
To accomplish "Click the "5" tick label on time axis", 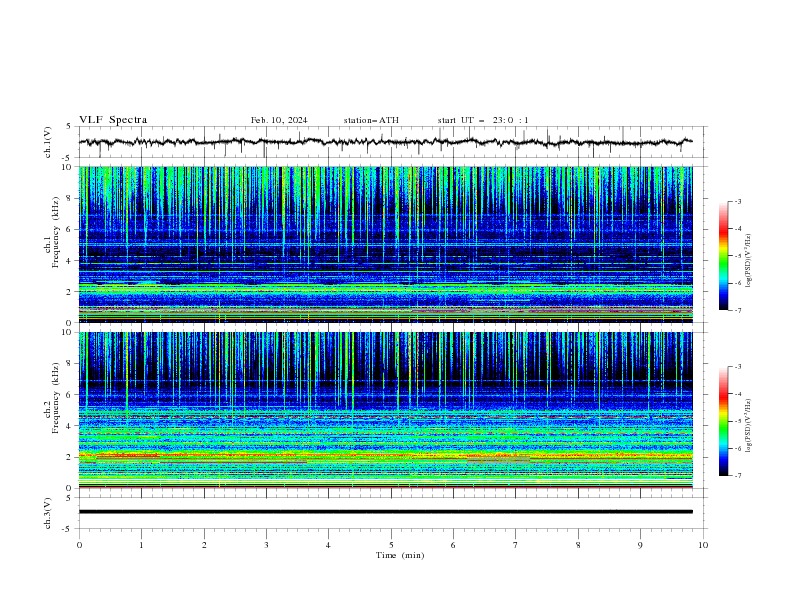I will (391, 545).
